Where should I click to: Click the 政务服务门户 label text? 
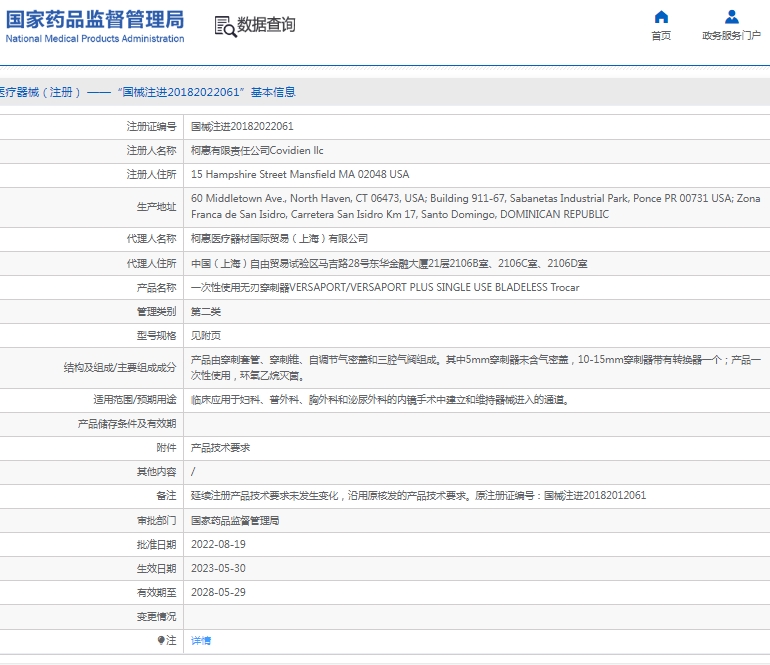731,36
